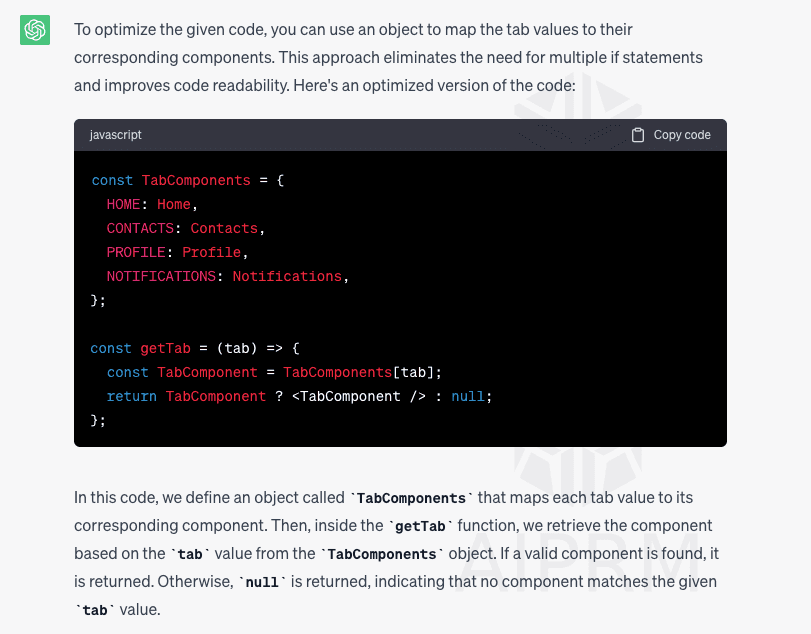The image size is (811, 634).
Task: Click inline code `getTab` in explanation
Action: coord(420,526)
